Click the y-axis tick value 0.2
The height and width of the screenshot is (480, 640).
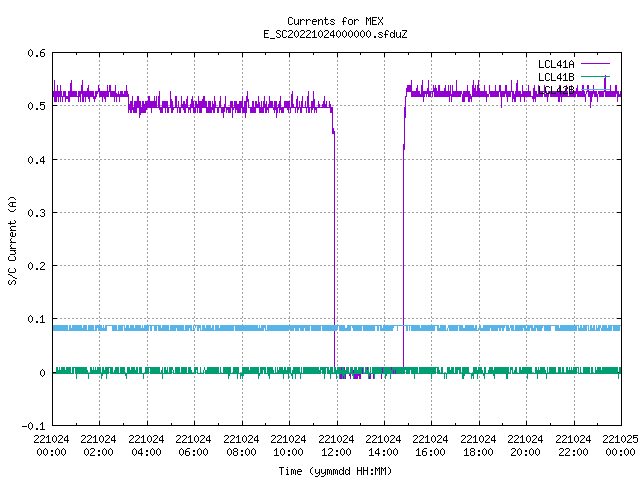point(36,266)
